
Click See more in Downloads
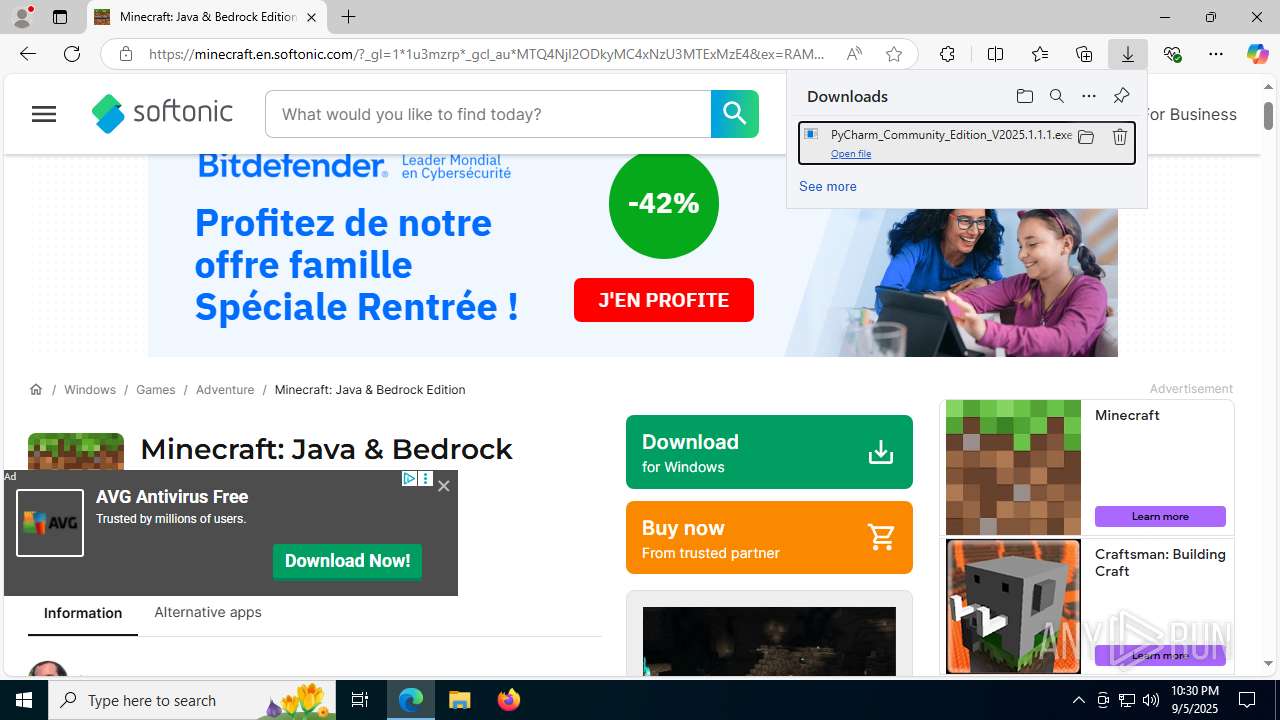[827, 186]
